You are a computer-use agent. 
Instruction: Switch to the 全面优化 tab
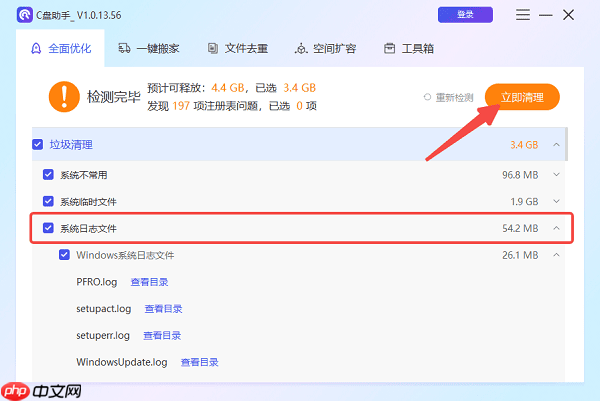click(60, 49)
